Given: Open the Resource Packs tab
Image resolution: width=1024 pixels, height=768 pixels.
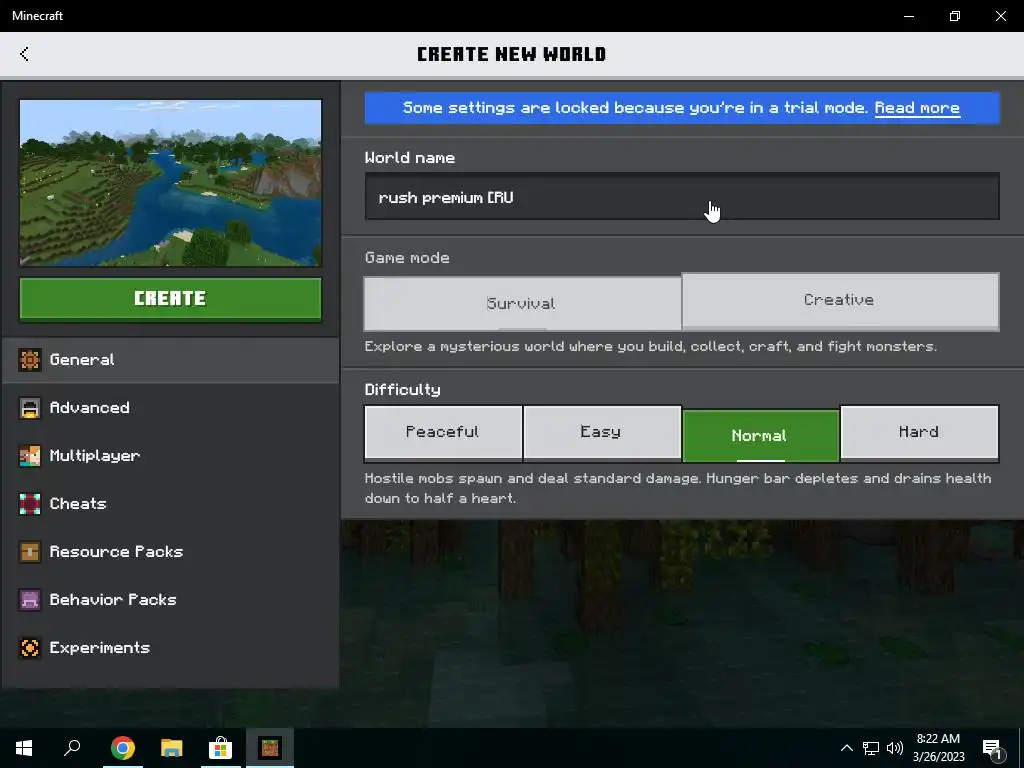Looking at the screenshot, I should 170,552.
